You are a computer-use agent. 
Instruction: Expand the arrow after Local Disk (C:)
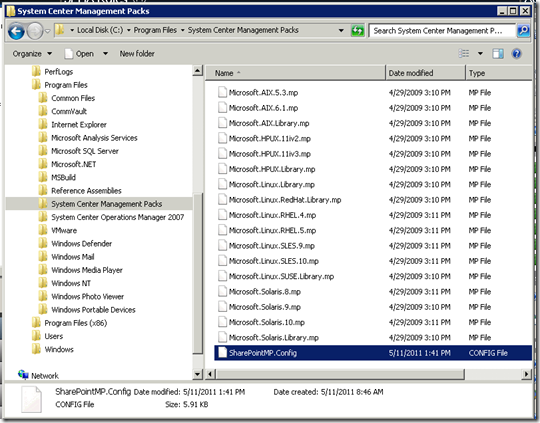[128, 31]
